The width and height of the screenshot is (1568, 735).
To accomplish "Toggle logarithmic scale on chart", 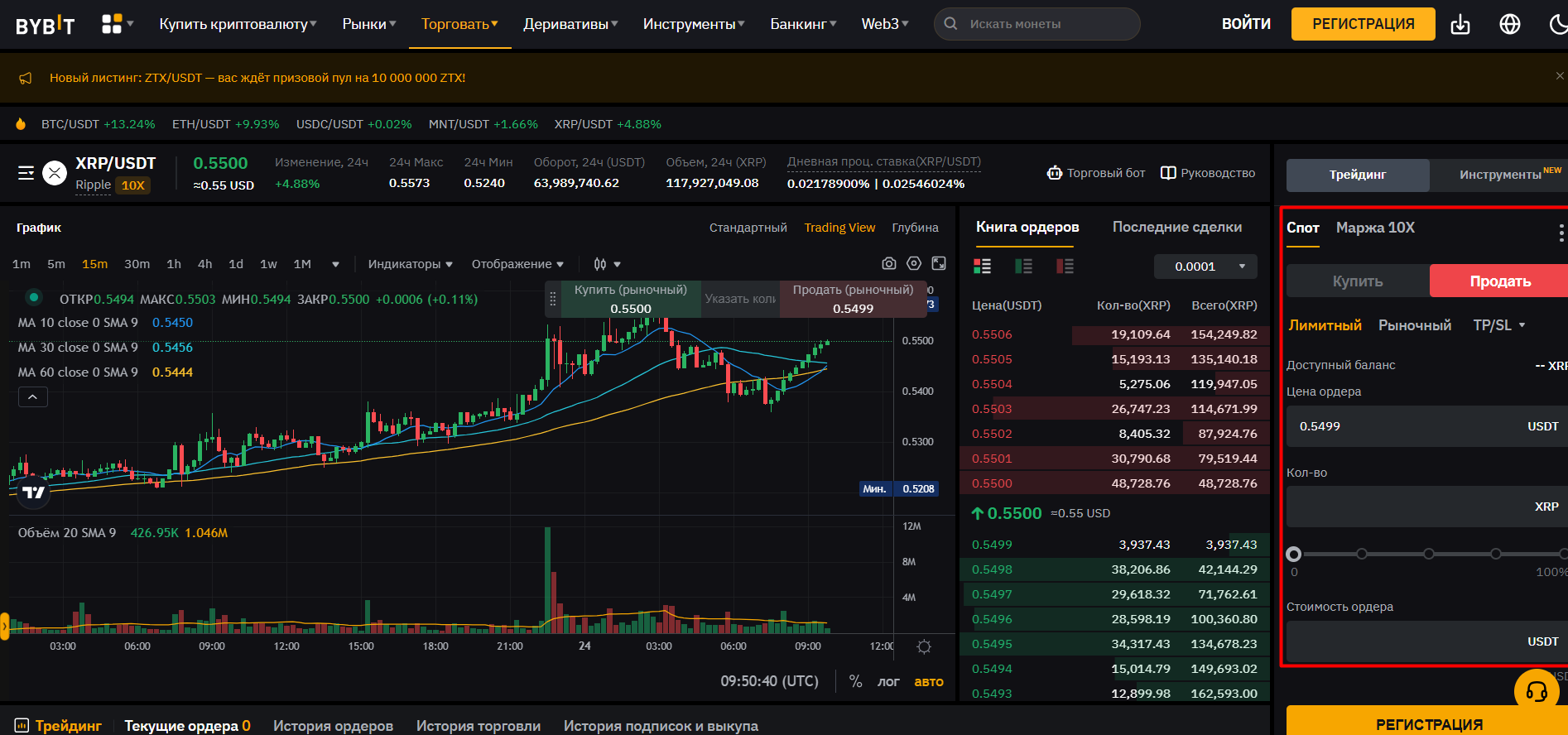I will [x=887, y=681].
